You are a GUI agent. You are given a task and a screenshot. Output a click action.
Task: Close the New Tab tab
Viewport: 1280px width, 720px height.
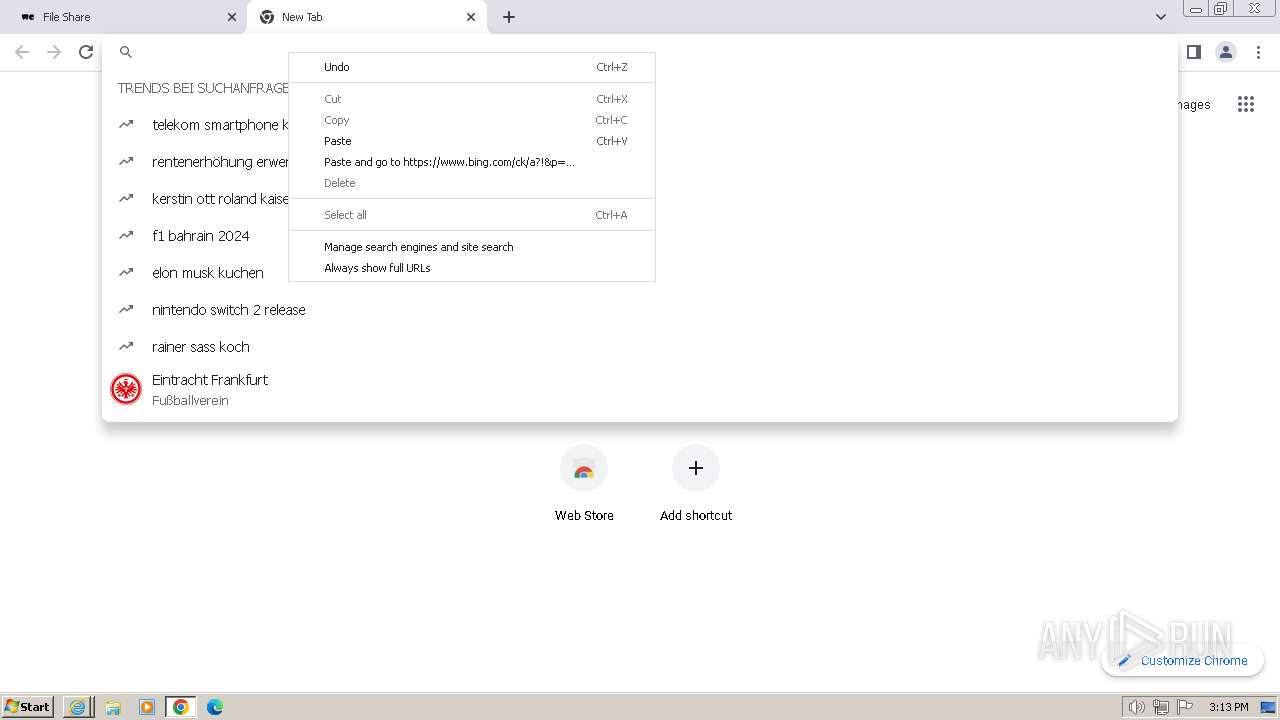(471, 17)
